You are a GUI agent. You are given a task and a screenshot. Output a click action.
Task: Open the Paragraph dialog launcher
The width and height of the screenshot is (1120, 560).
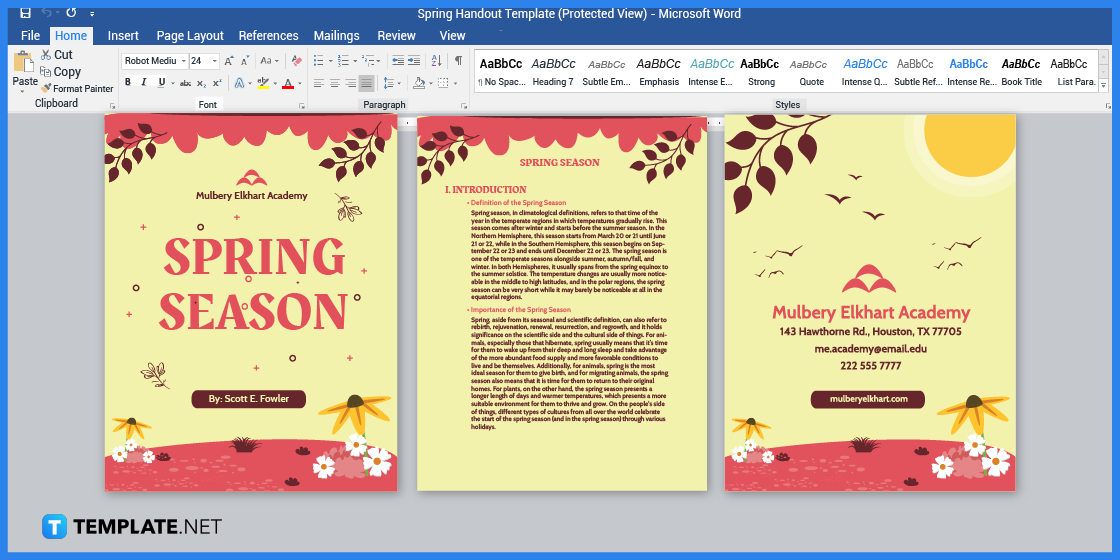click(x=464, y=106)
